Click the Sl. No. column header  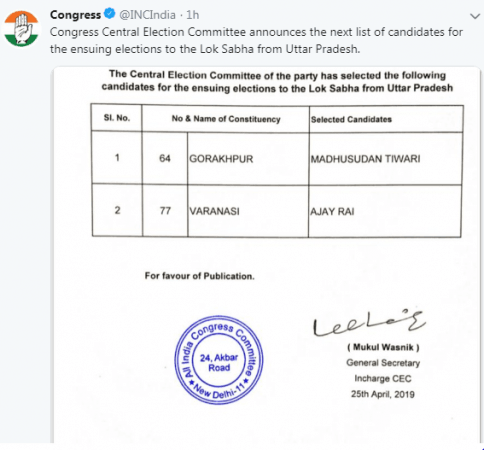point(117,118)
